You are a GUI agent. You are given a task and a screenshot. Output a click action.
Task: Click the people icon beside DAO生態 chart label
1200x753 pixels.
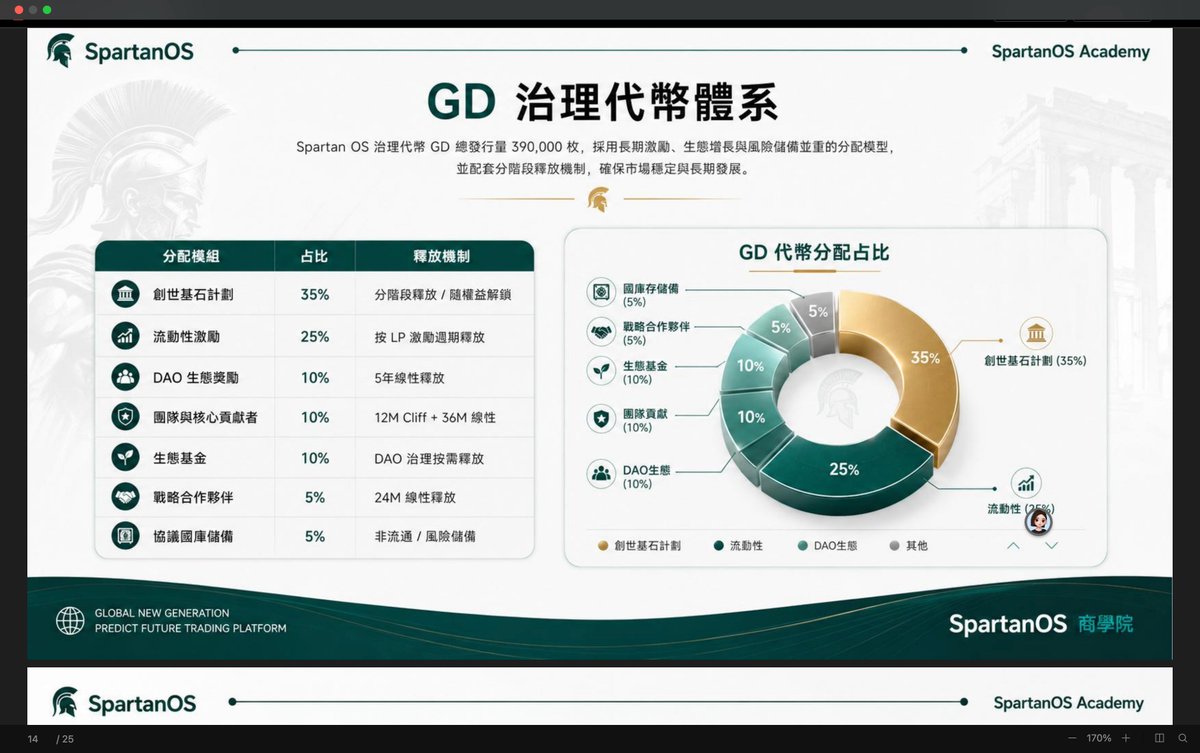coord(601,473)
